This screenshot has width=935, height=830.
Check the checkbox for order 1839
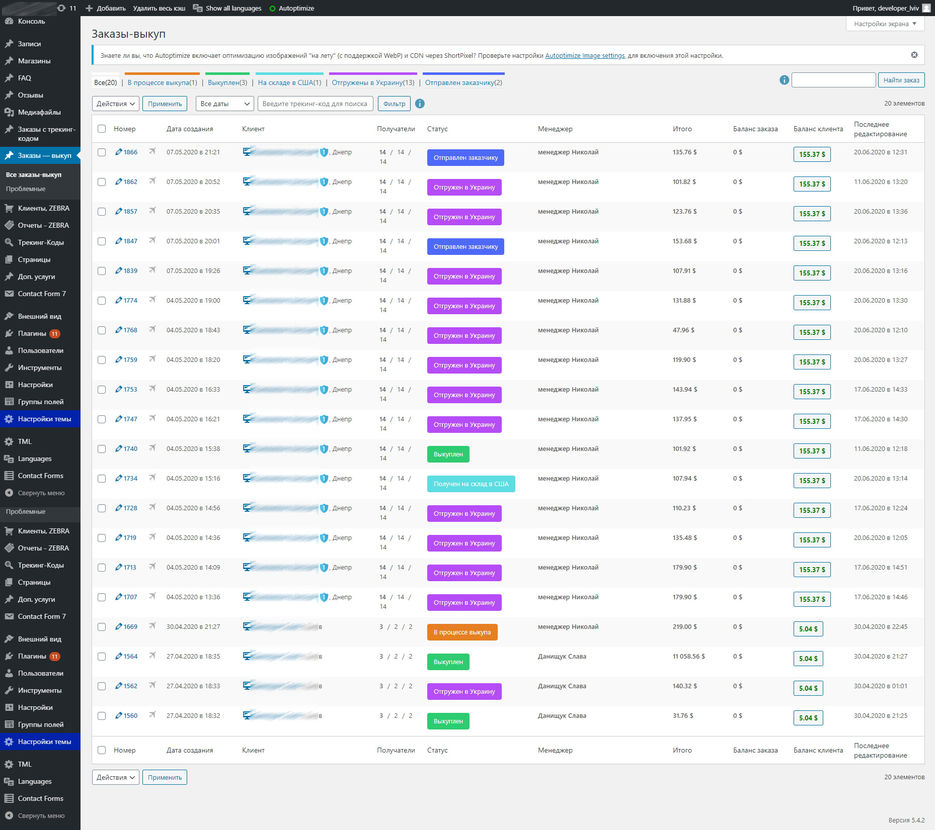(101, 271)
